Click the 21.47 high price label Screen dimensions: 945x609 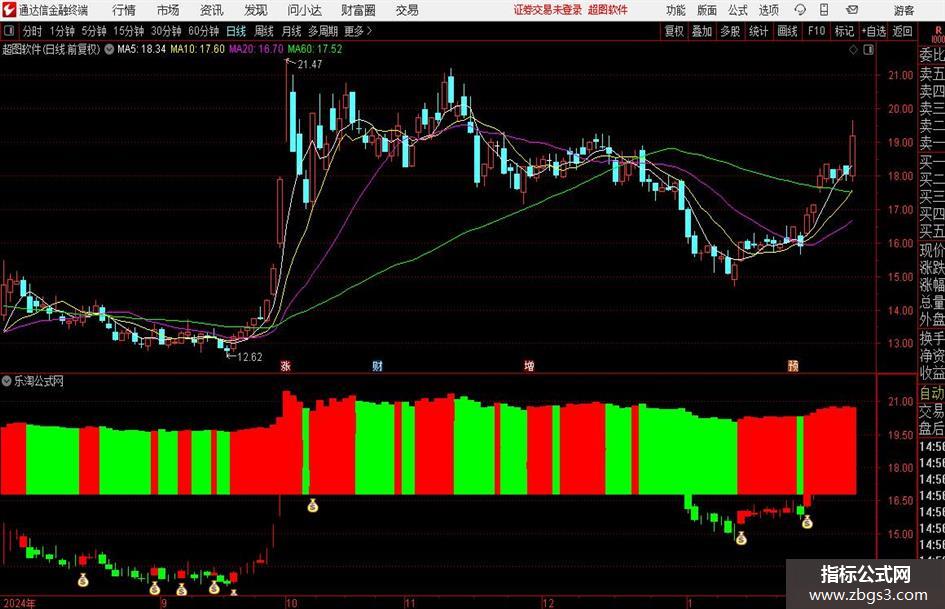(310, 65)
